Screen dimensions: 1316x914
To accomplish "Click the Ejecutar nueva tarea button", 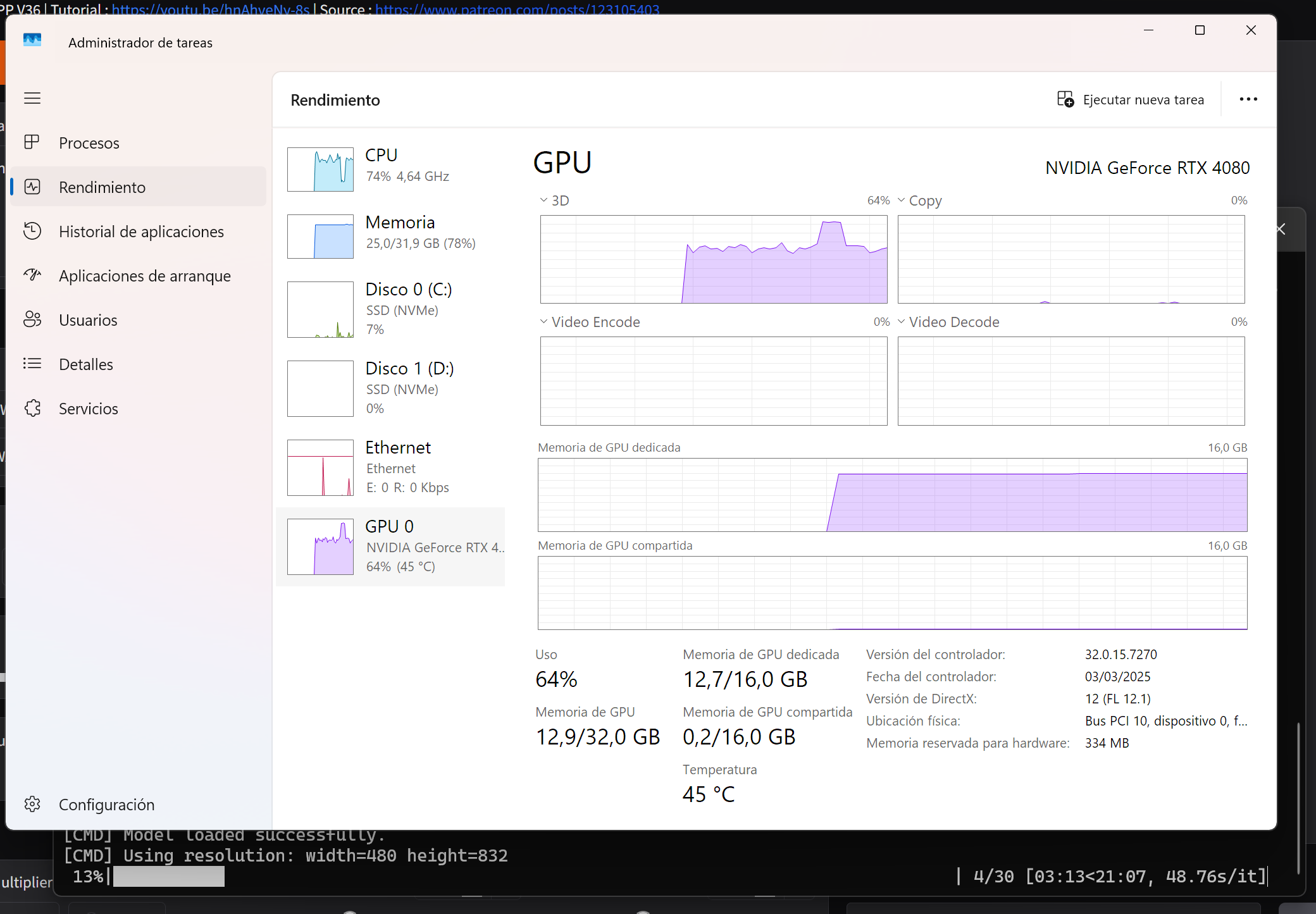I will [x=1130, y=100].
